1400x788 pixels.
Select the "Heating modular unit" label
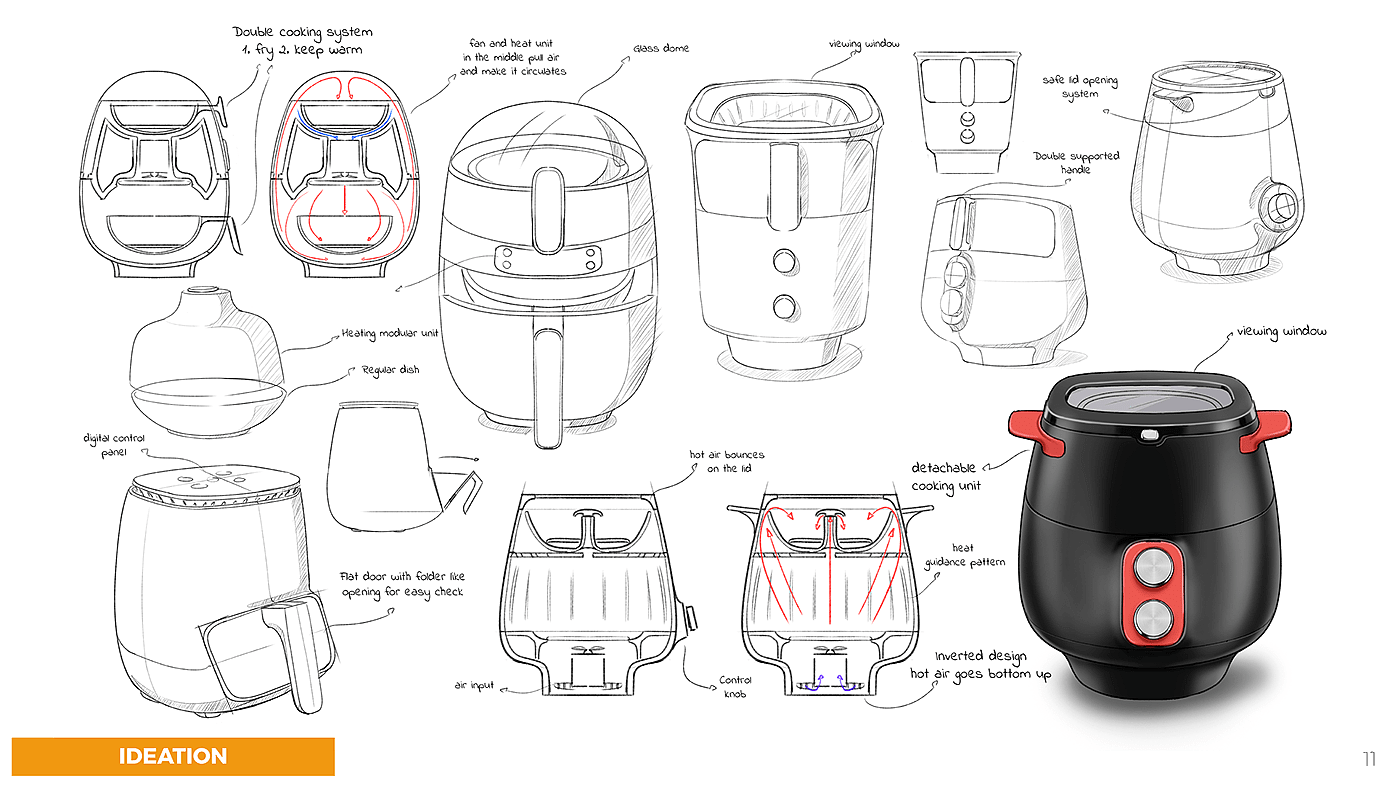(389, 334)
